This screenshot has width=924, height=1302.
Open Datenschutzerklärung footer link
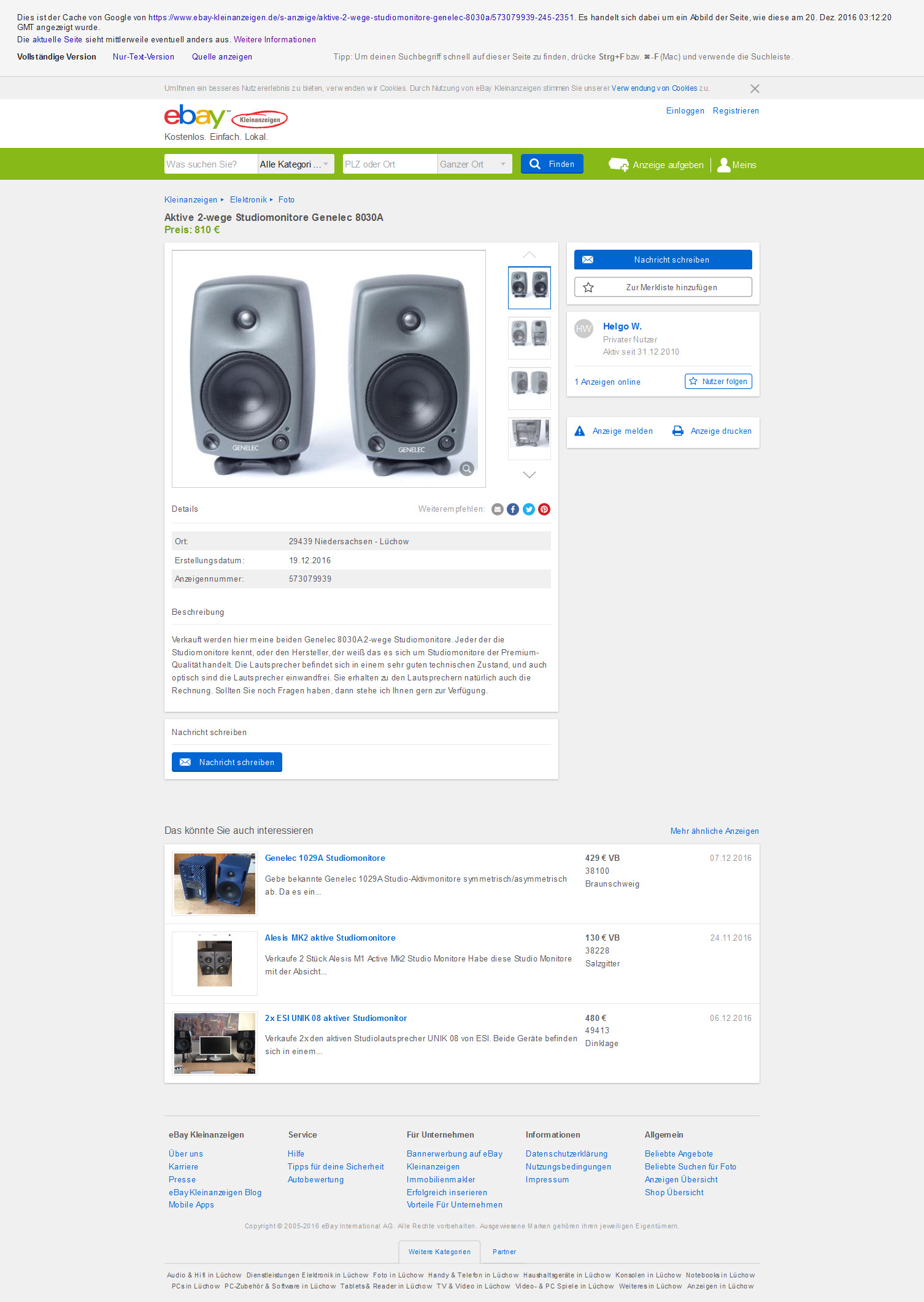click(x=567, y=1154)
